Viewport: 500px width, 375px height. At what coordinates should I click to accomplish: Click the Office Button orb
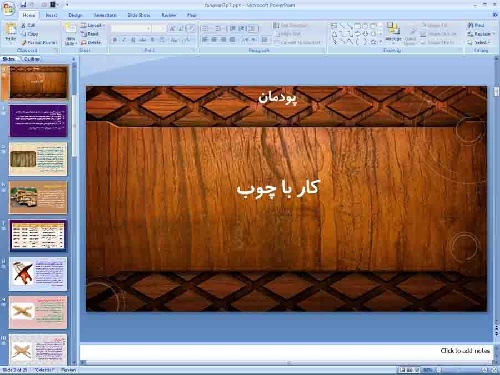pos(8,9)
